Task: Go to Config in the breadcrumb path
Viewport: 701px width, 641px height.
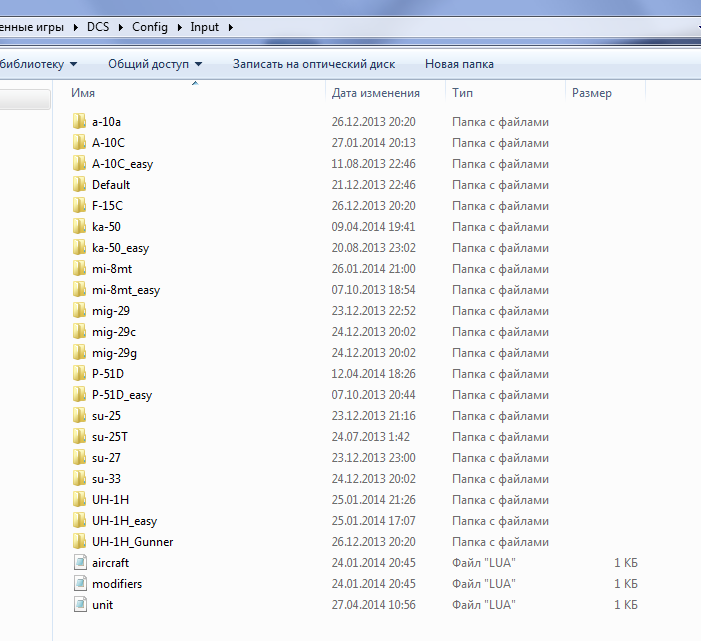Action: click(150, 27)
